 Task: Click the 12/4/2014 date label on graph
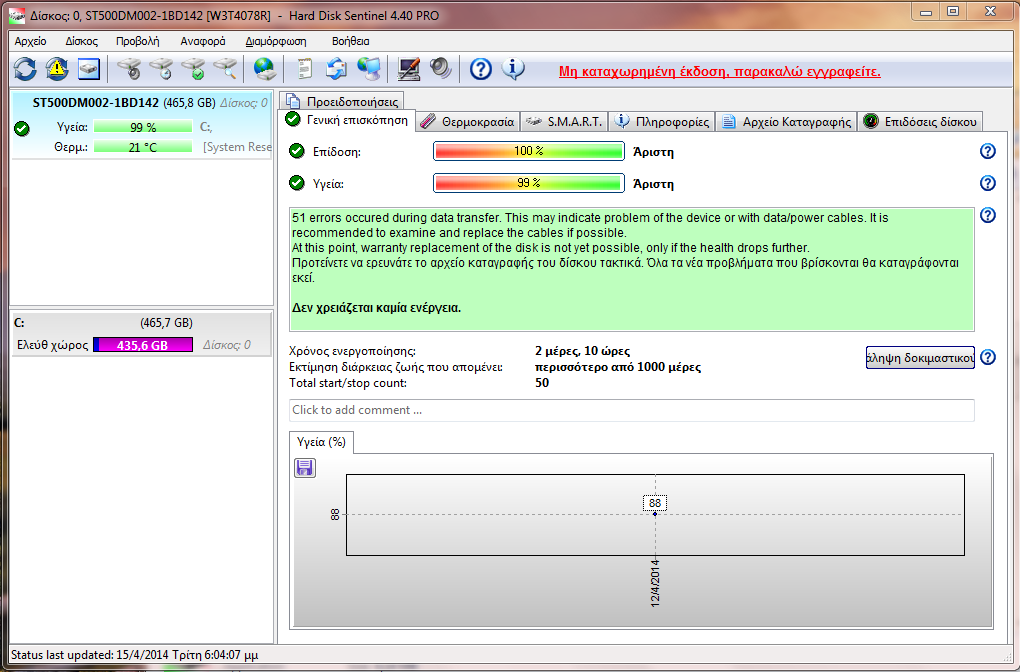(655, 583)
